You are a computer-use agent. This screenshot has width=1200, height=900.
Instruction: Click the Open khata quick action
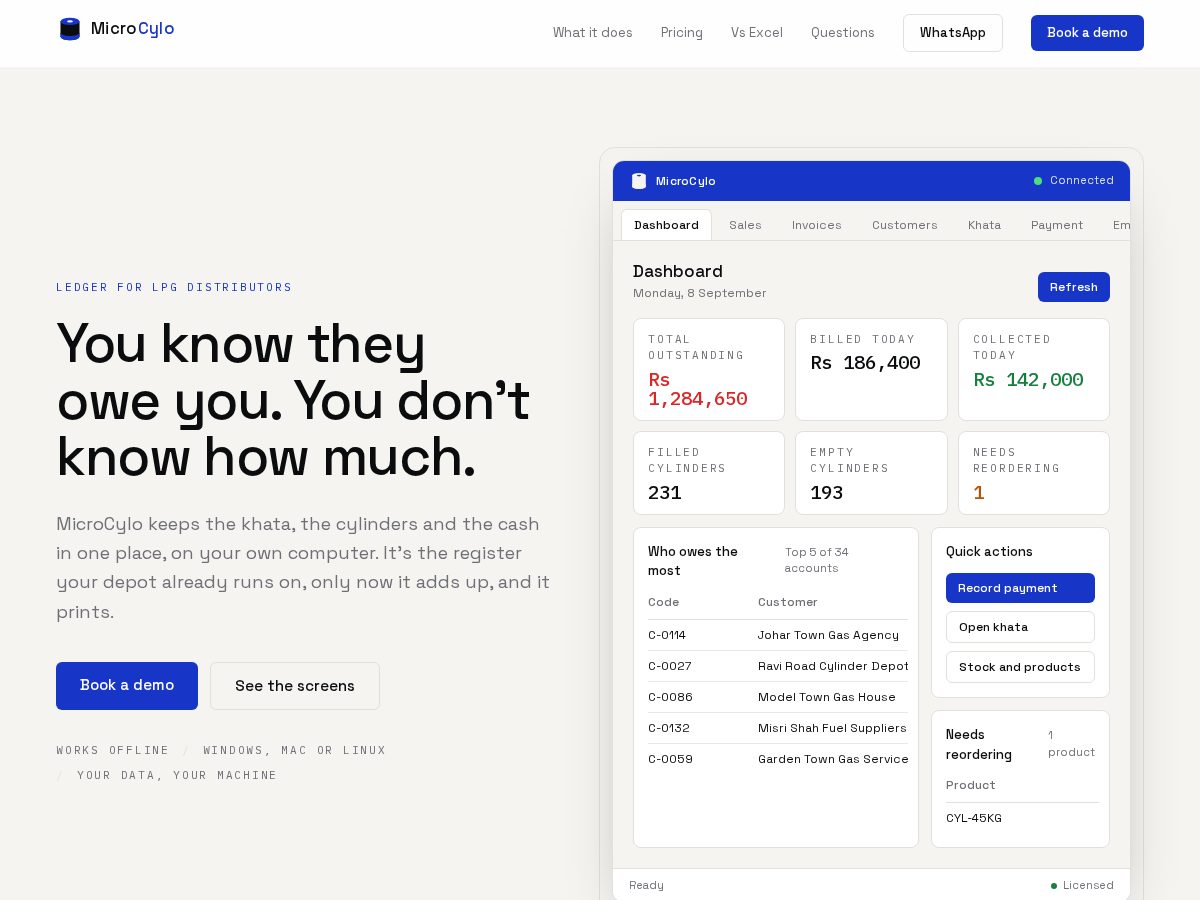point(1020,627)
